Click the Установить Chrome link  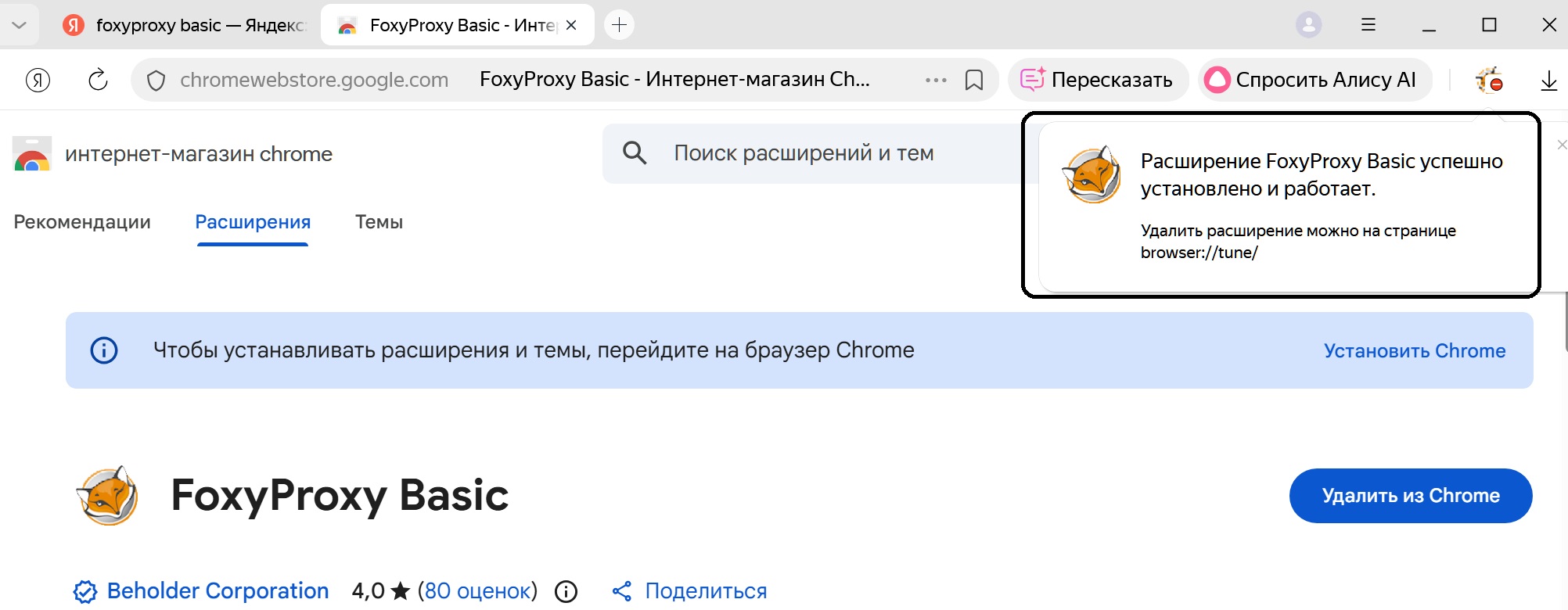[1414, 351]
